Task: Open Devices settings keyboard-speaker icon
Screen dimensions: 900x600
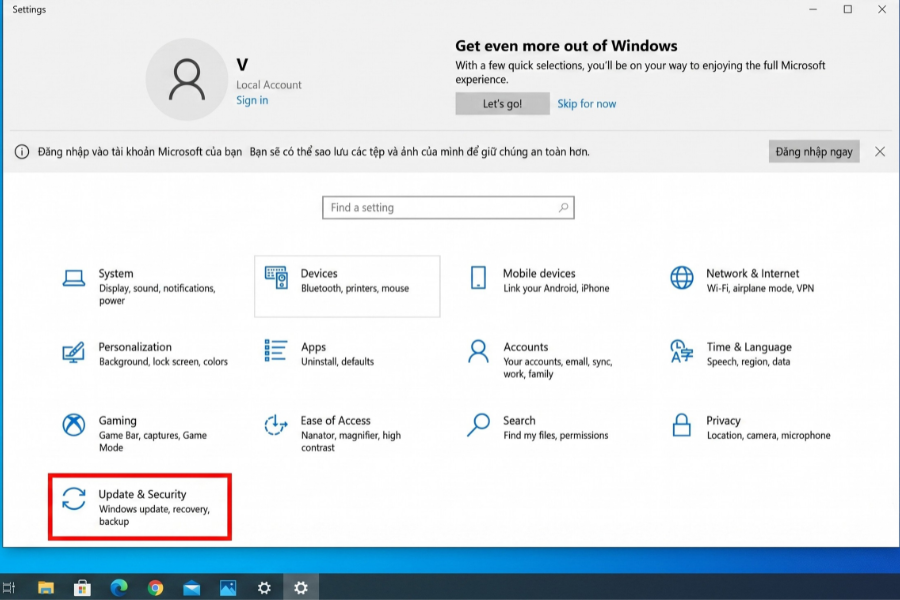Action: [276, 278]
